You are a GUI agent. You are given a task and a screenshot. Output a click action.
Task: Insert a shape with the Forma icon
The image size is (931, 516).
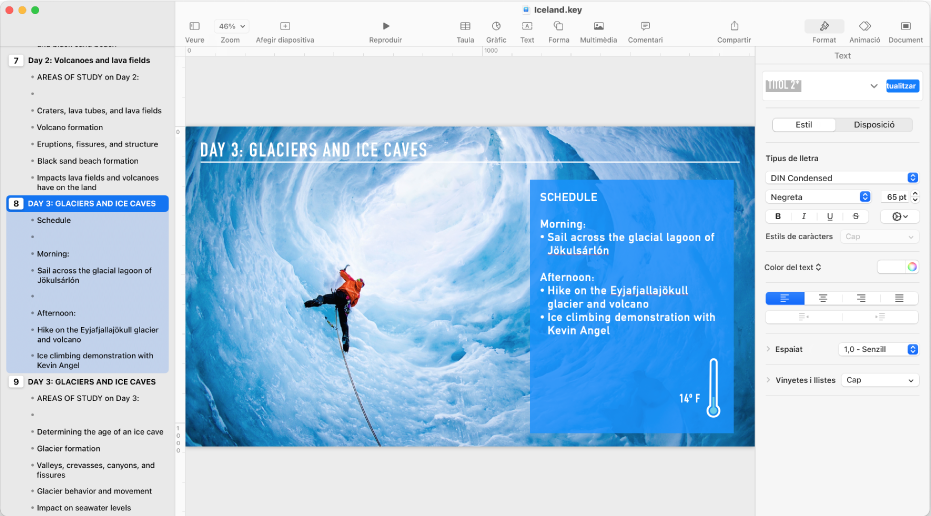pos(558,26)
